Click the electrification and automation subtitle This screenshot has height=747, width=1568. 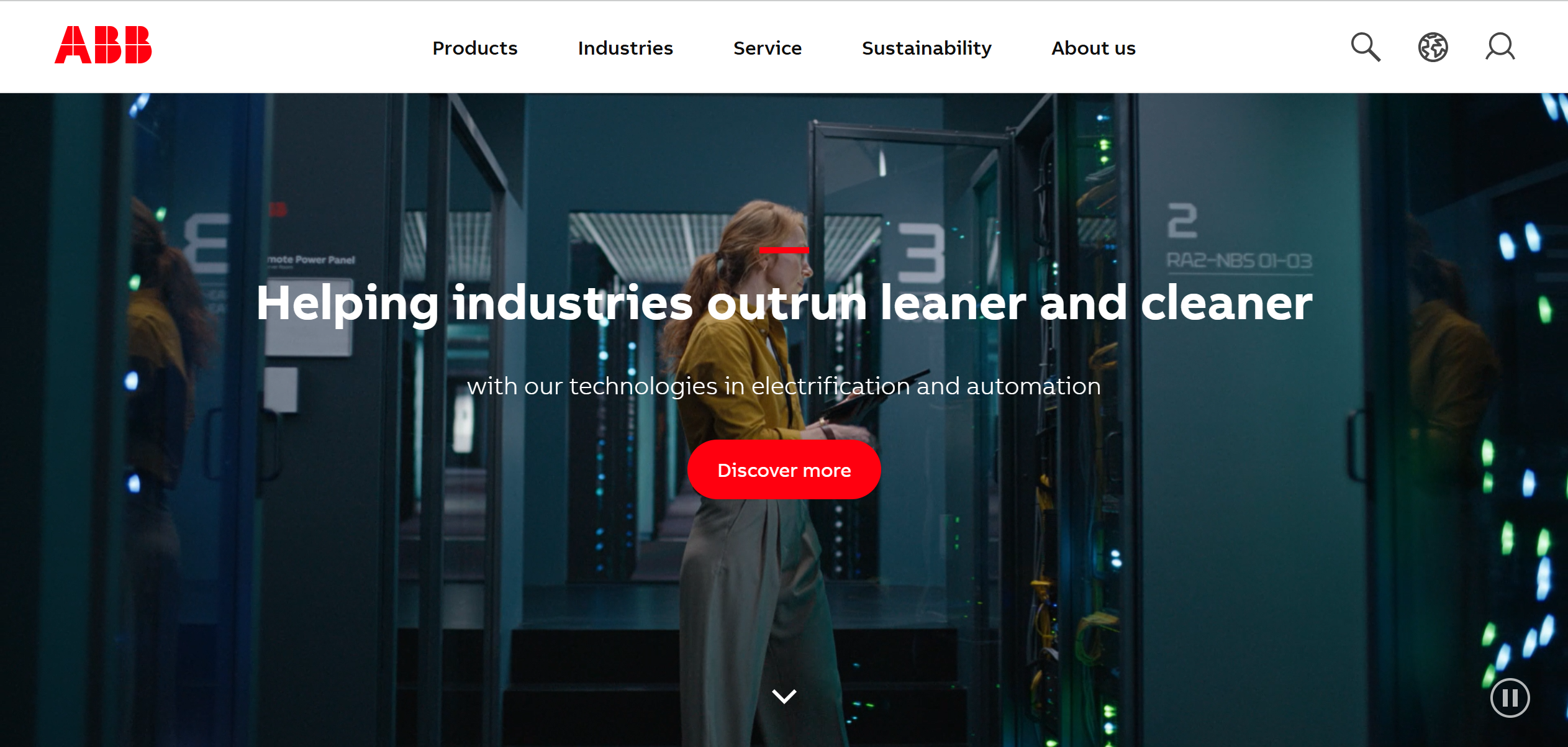point(784,386)
